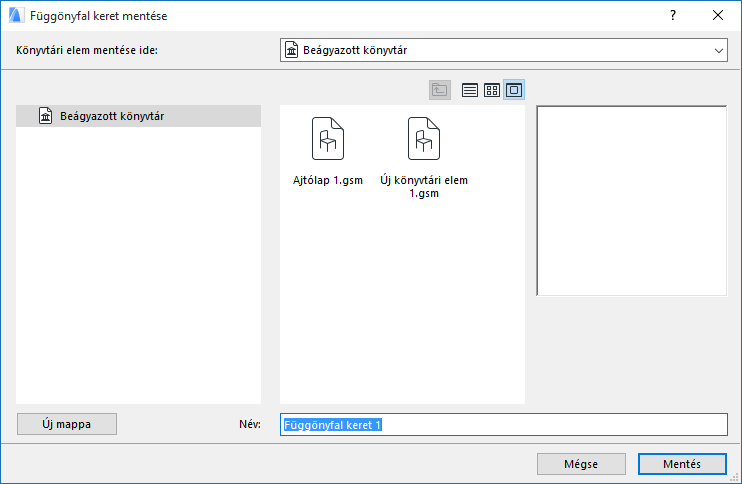Image resolution: width=742 pixels, height=484 pixels.
Task: Click the Mégse button
Action: [x=581, y=464]
